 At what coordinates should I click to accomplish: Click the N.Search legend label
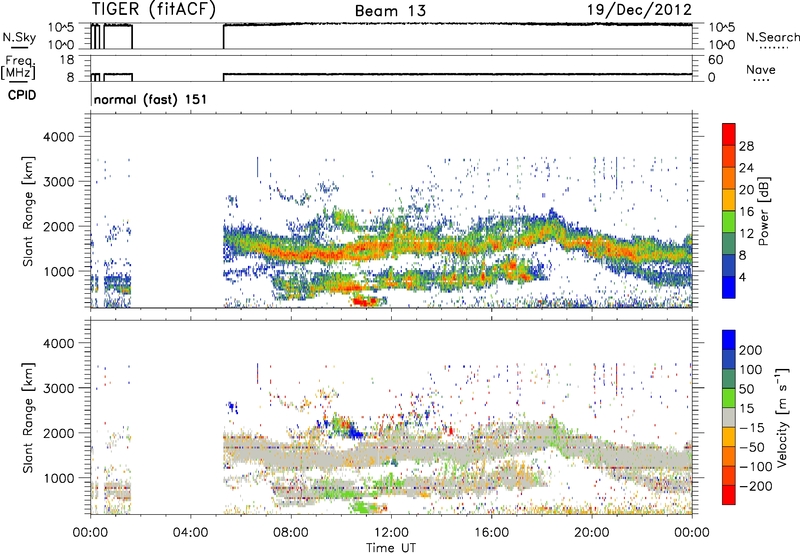(x=772, y=37)
